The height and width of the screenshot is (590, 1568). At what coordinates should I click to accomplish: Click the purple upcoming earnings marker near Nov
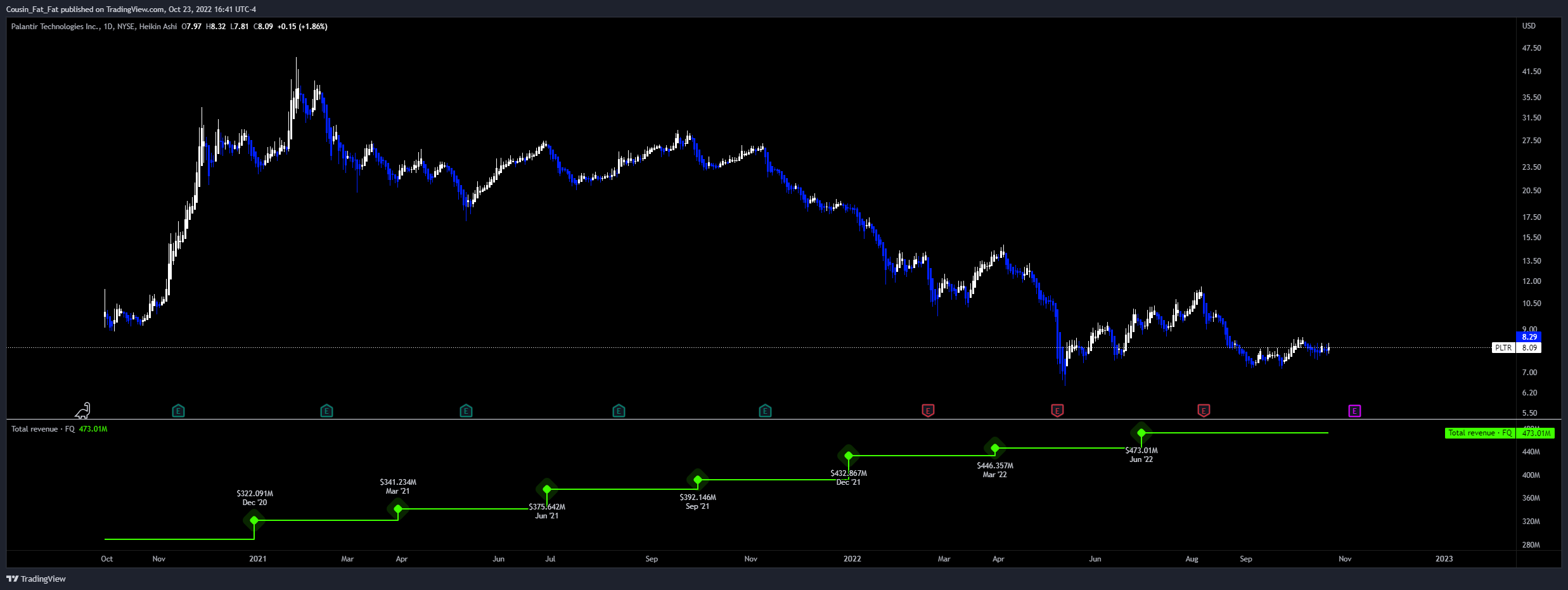pyautogui.click(x=1354, y=411)
